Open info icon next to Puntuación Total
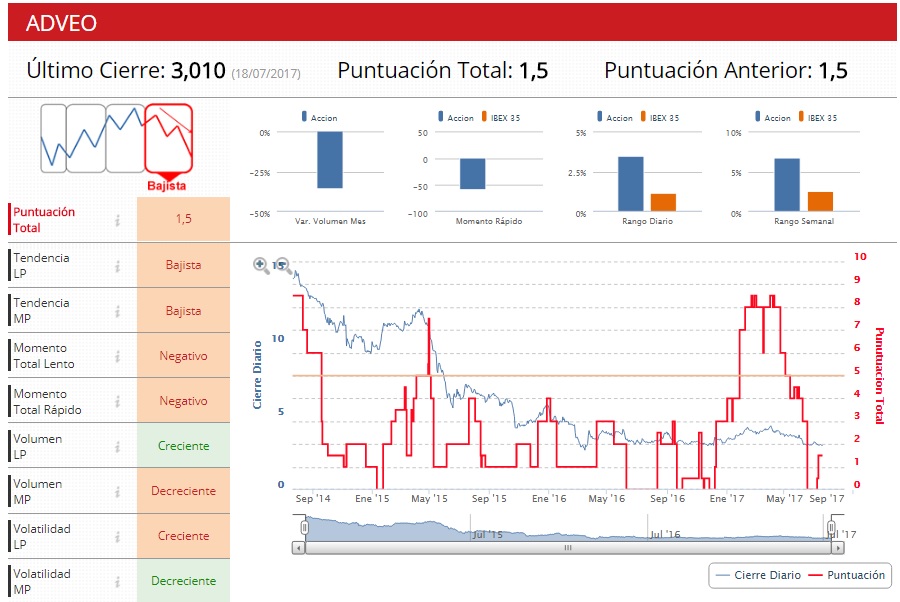Image resolution: width=900 pixels, height=602 pixels. pyautogui.click(x=117, y=220)
